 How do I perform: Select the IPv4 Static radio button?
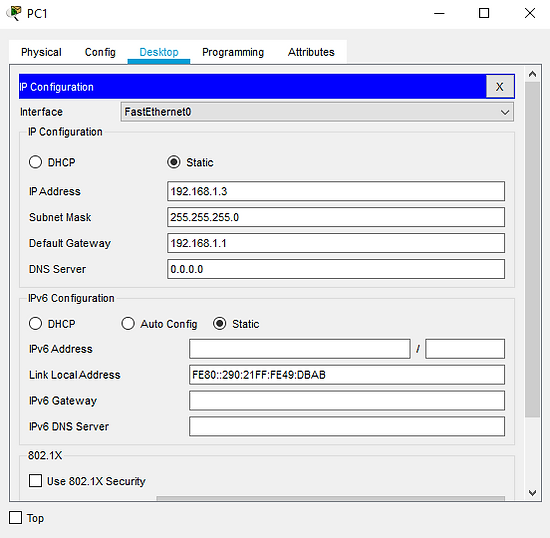[x=174, y=162]
